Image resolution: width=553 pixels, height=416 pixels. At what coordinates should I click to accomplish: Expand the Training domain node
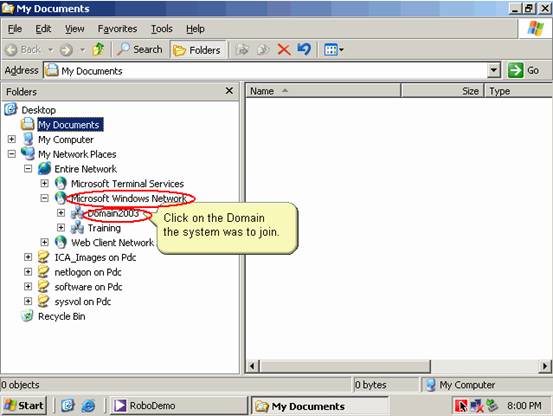[x=61, y=228]
